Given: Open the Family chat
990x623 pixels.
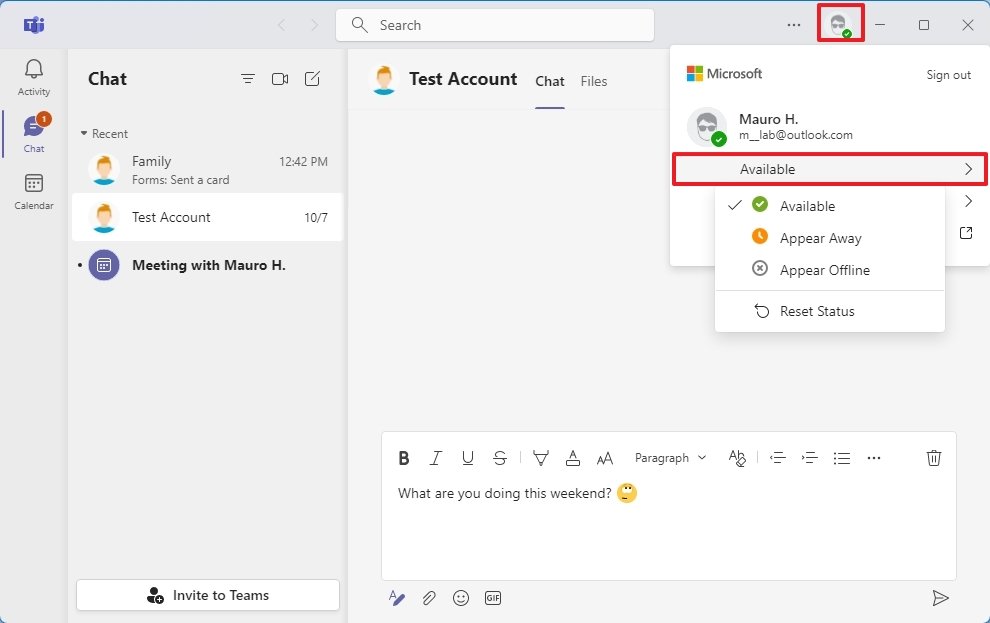Looking at the screenshot, I should pyautogui.click(x=208, y=170).
